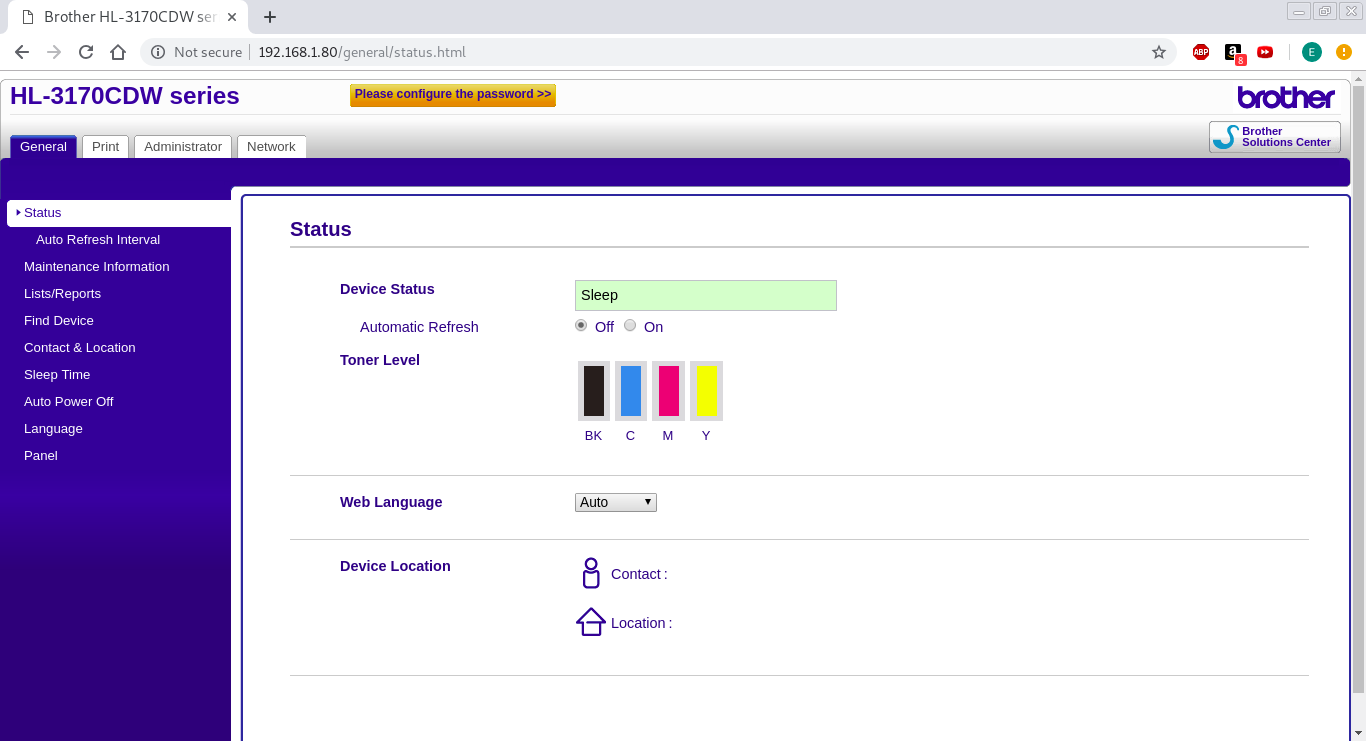This screenshot has height=741, width=1366.
Task: Click the red YouTube extension icon
Action: click(x=1265, y=52)
